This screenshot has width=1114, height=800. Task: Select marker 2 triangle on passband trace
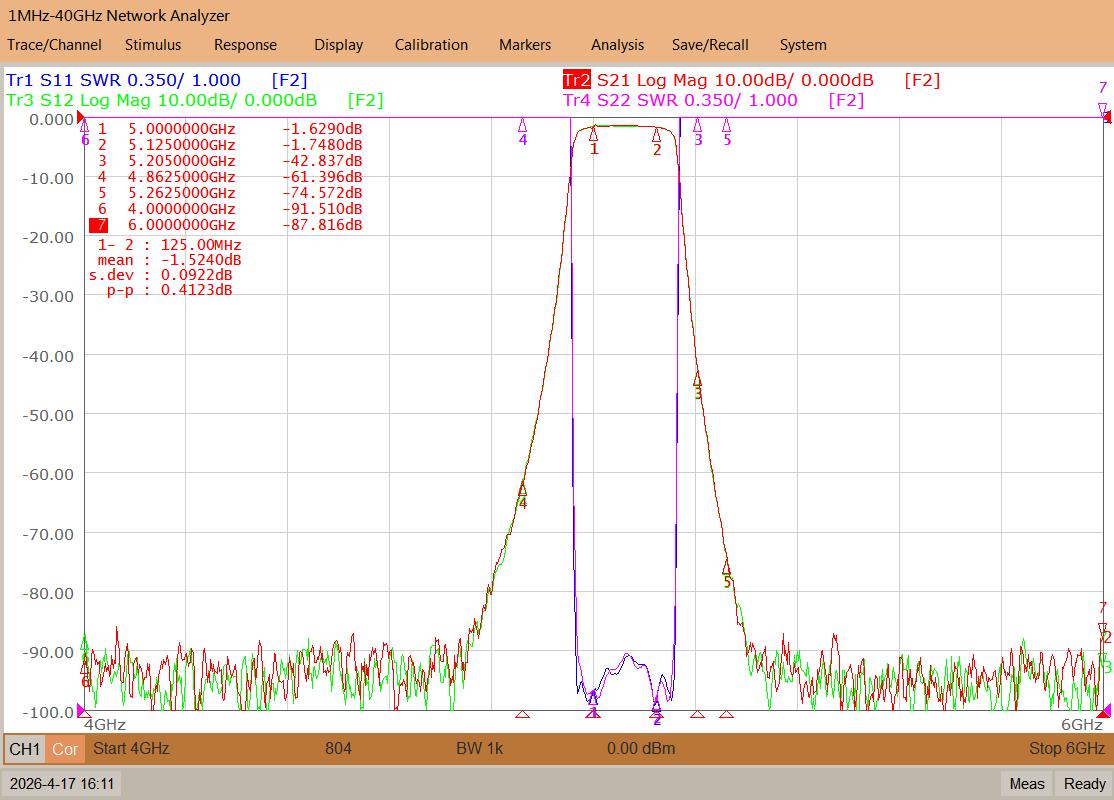pyautogui.click(x=656, y=134)
